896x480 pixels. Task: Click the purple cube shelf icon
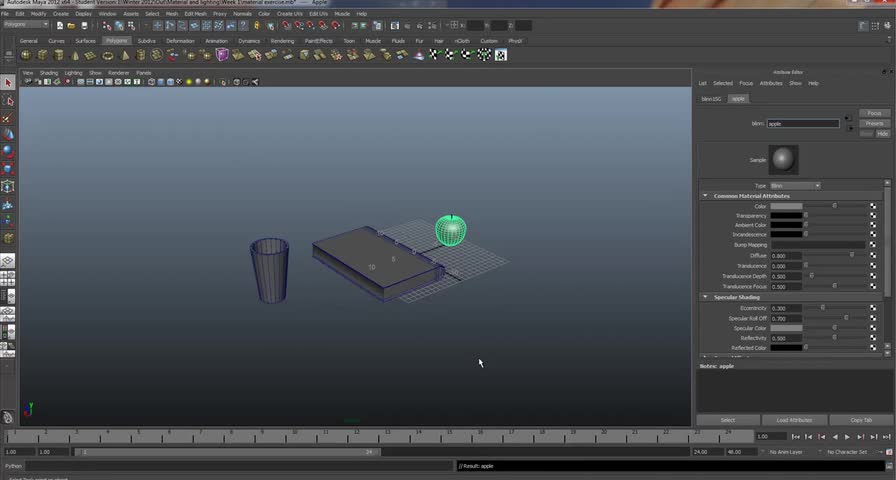tap(222, 55)
